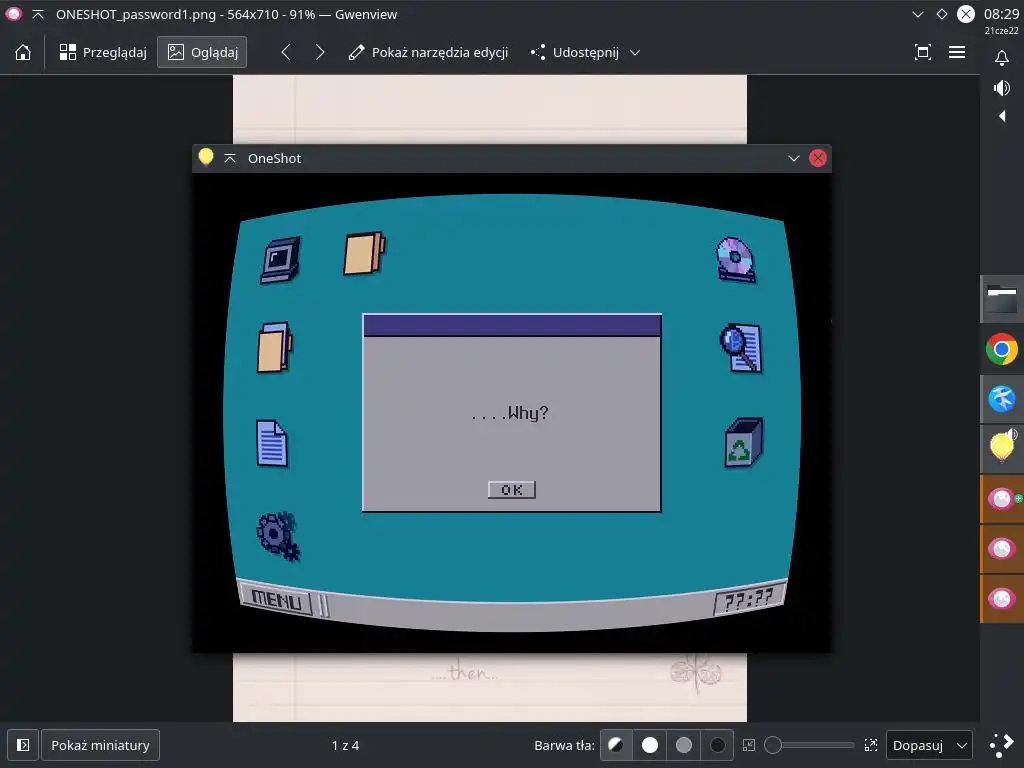Open the folder icon beside the computer icon
Viewport: 1024px width, 768px height.
click(364, 253)
